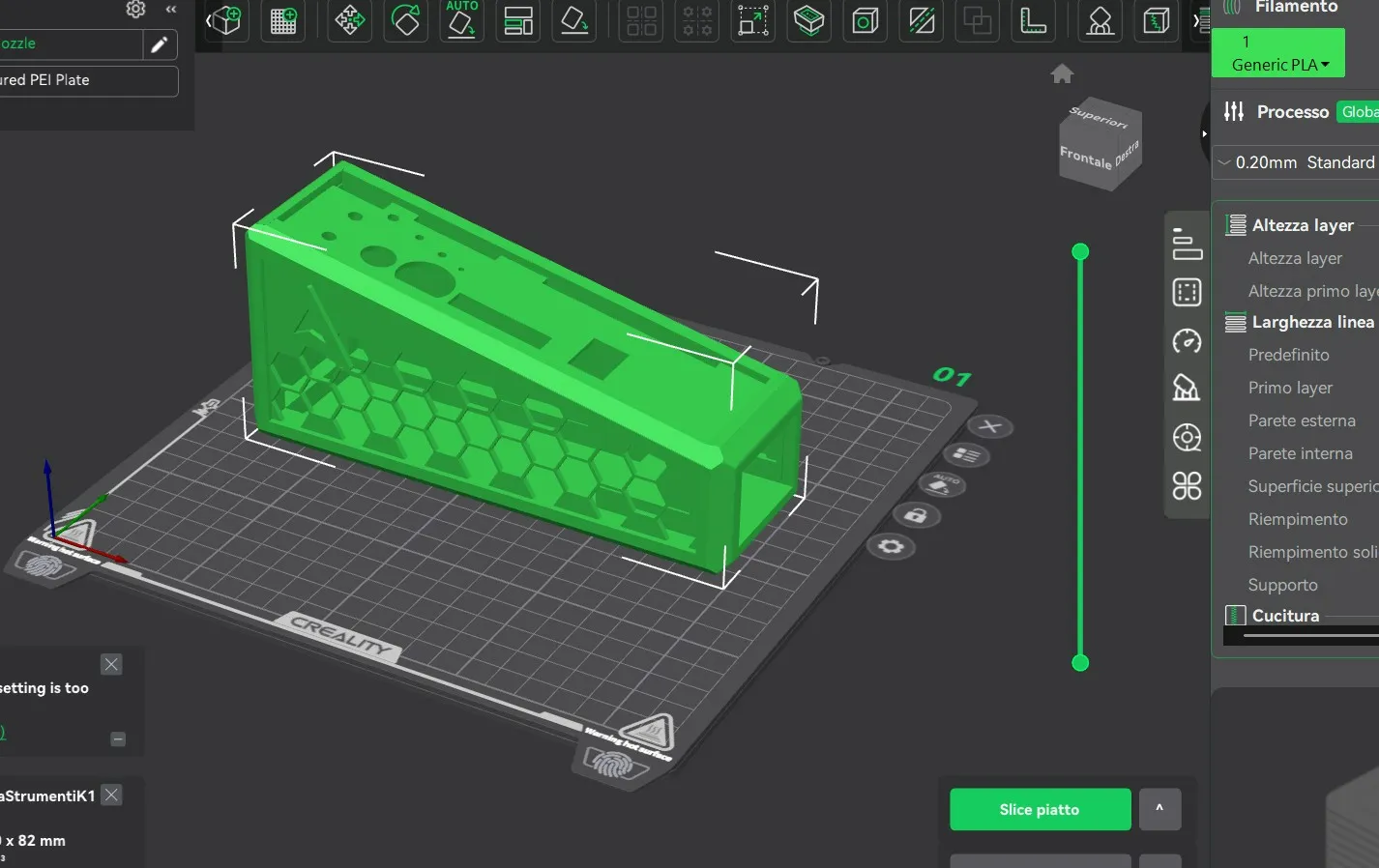The height and width of the screenshot is (868, 1379).
Task: Open the Measure tool
Action: (x=1034, y=20)
